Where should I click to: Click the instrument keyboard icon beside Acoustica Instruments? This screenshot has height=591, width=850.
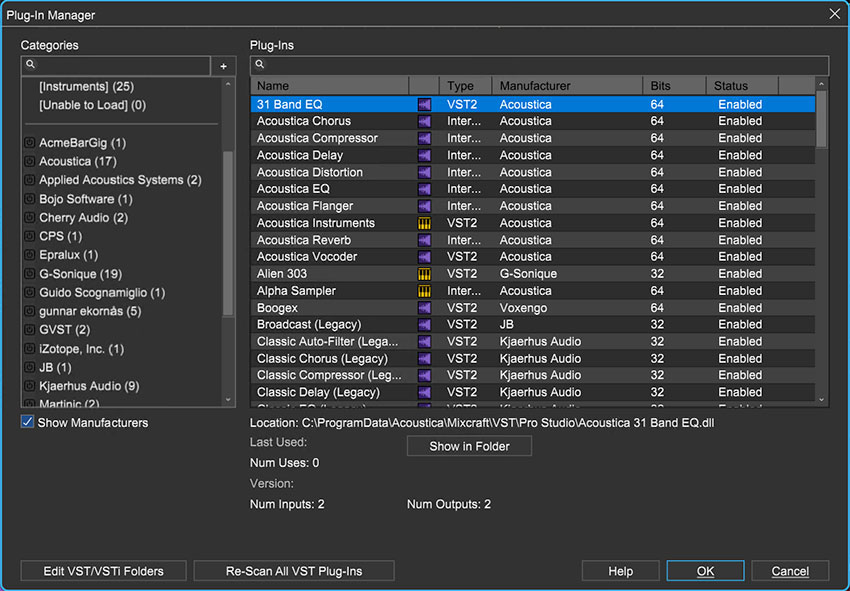pos(424,223)
